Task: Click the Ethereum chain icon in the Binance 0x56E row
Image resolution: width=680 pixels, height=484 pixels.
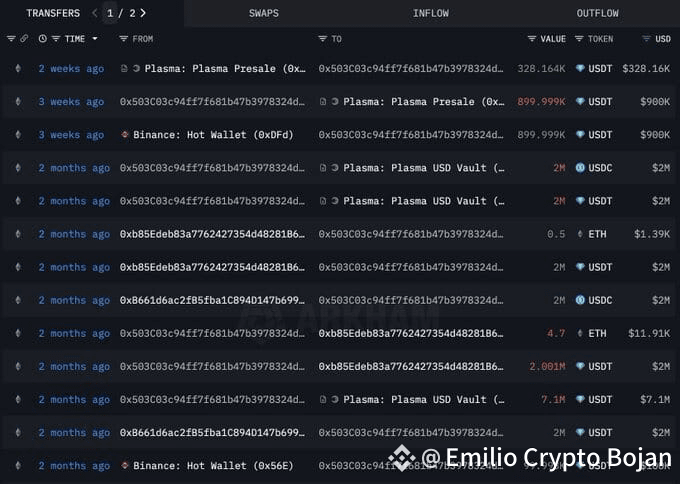Action: 18,466
